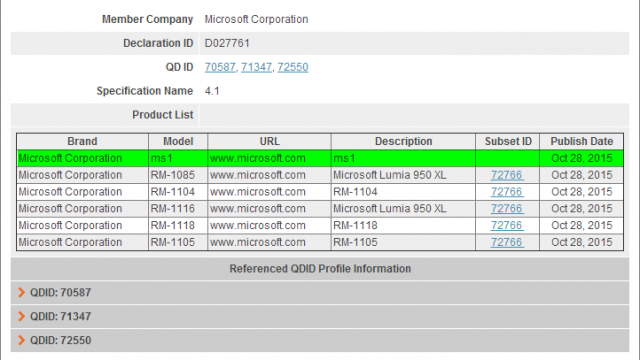Image resolution: width=640 pixels, height=360 pixels.
Task: Open QD ID link 71347
Action: (x=256, y=67)
